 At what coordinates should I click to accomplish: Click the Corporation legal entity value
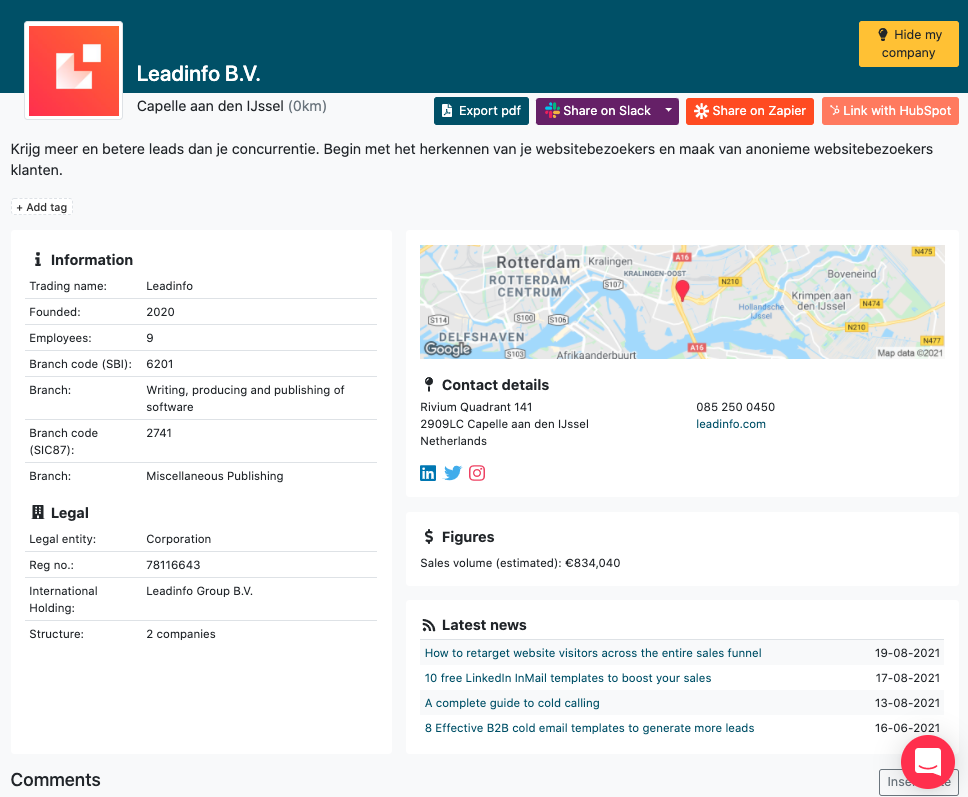(x=178, y=539)
